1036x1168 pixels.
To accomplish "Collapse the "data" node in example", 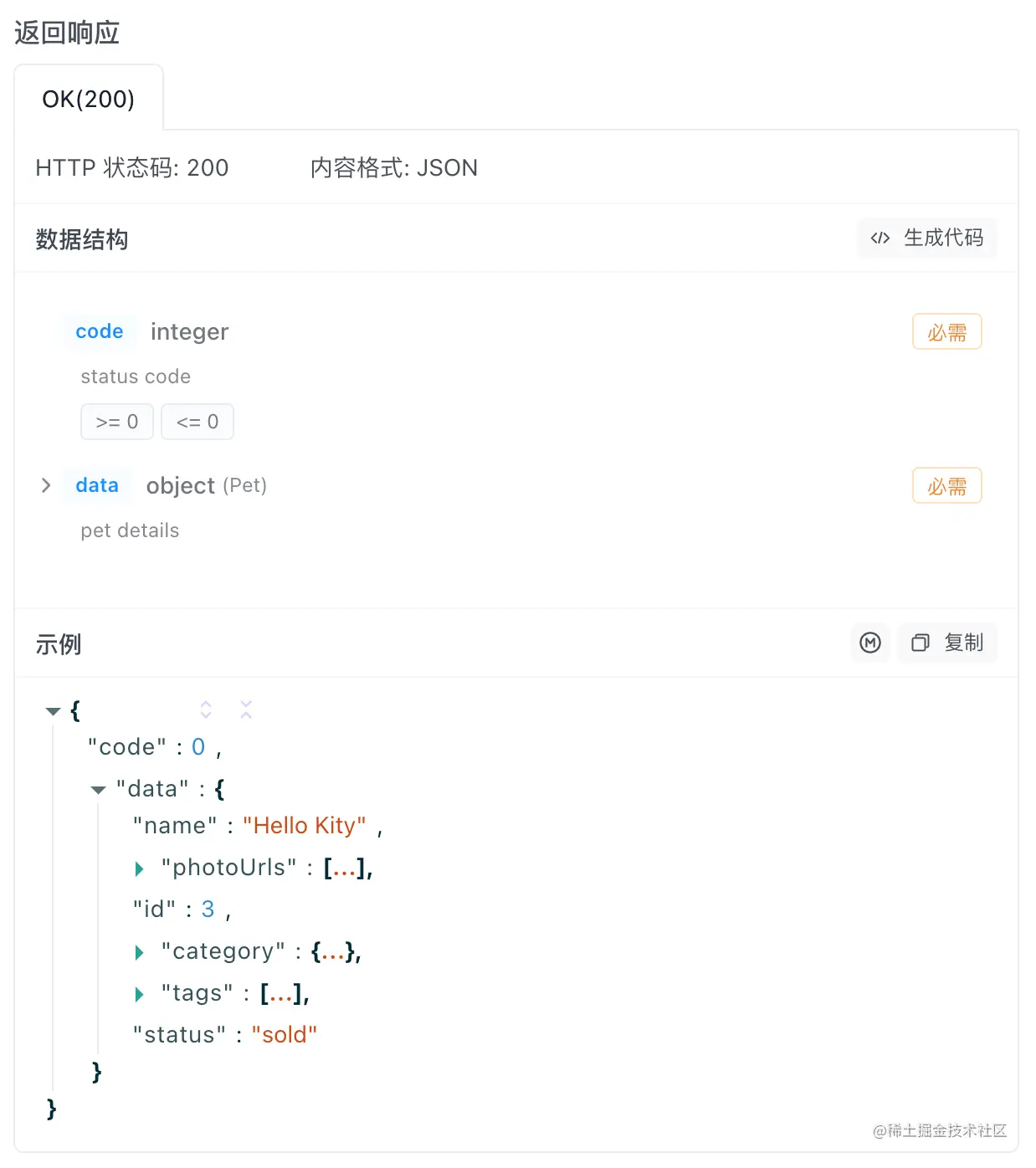I will coord(98,790).
